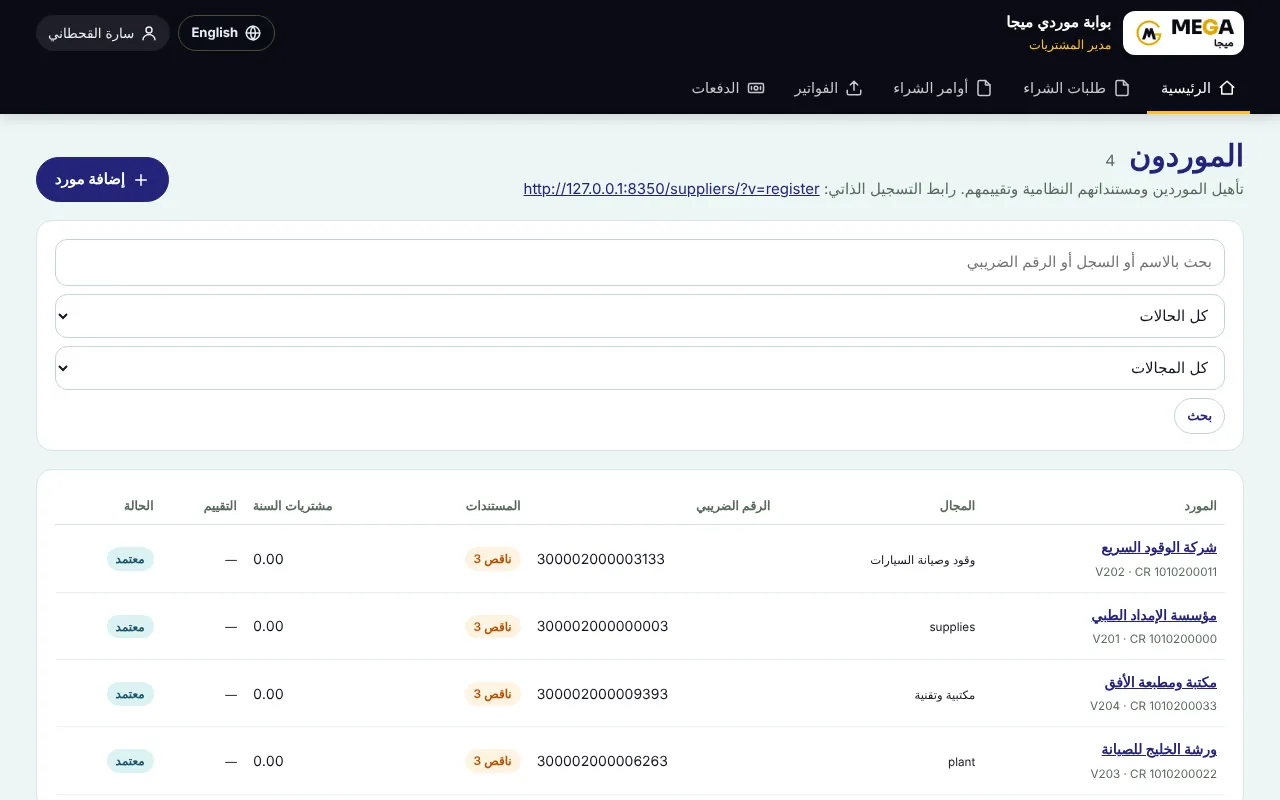Click the purchase requests document icon

coord(1122,88)
